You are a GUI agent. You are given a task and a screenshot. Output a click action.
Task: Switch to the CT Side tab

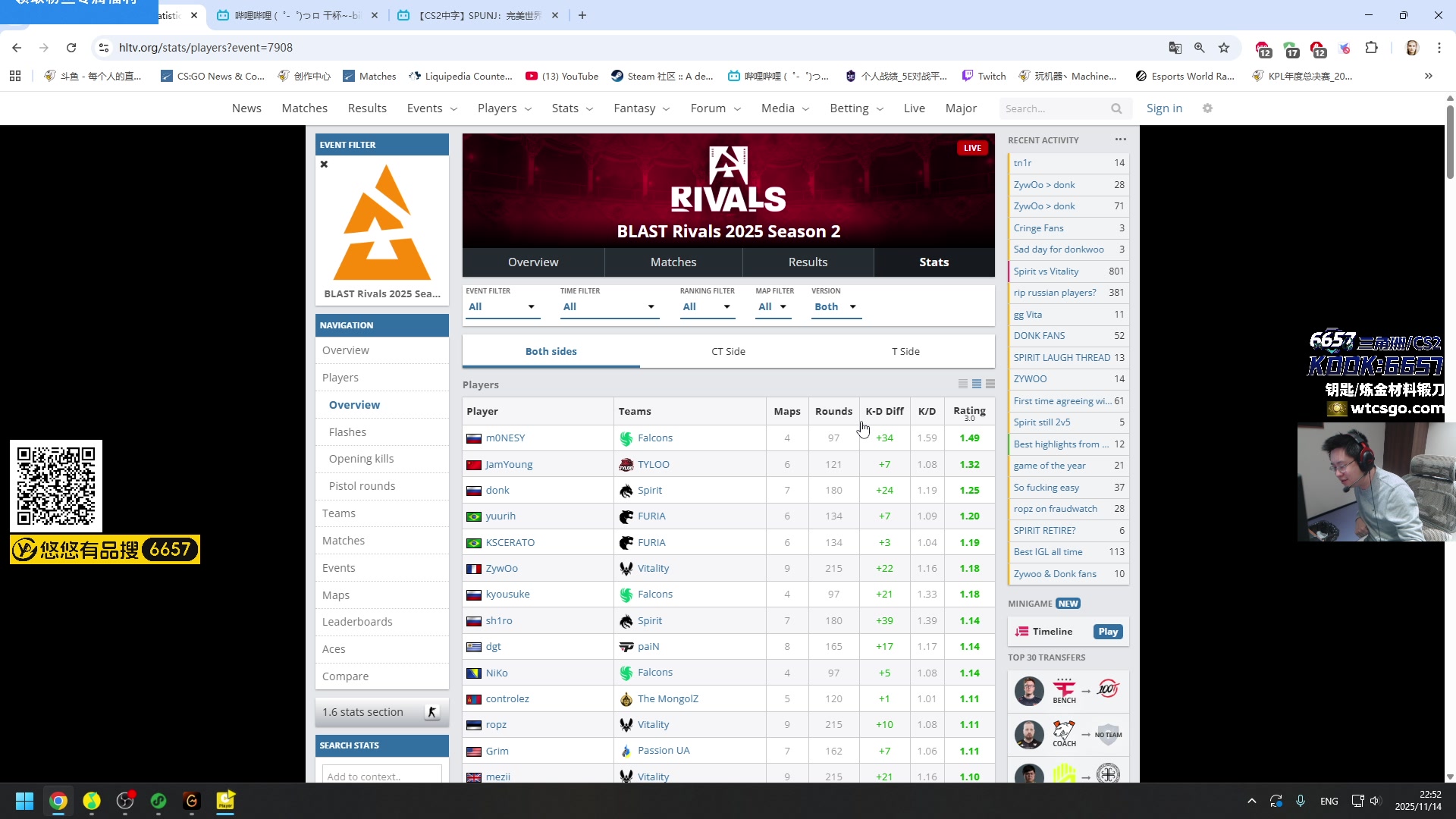[728, 351]
